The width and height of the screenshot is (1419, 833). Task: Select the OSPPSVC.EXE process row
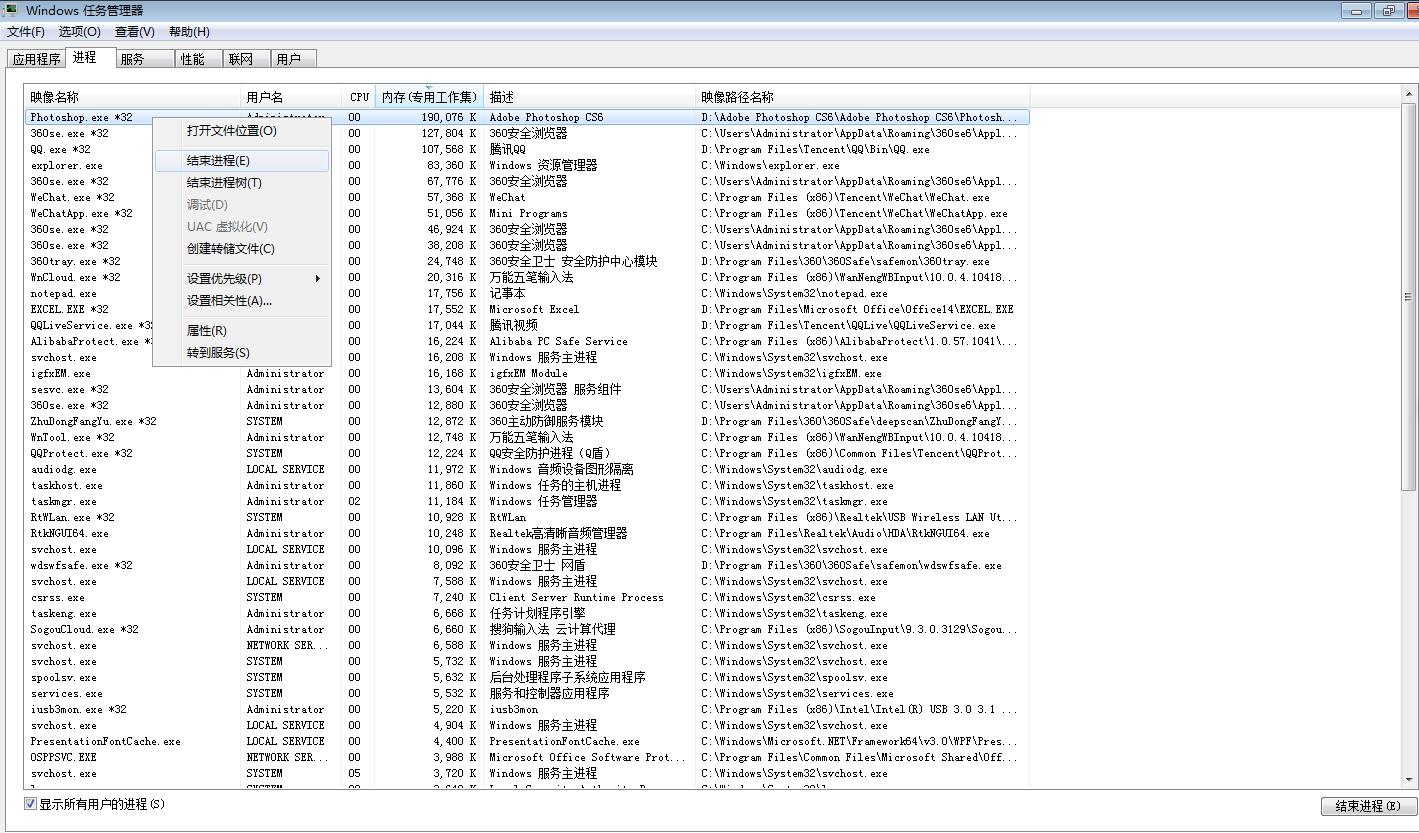tap(527, 757)
